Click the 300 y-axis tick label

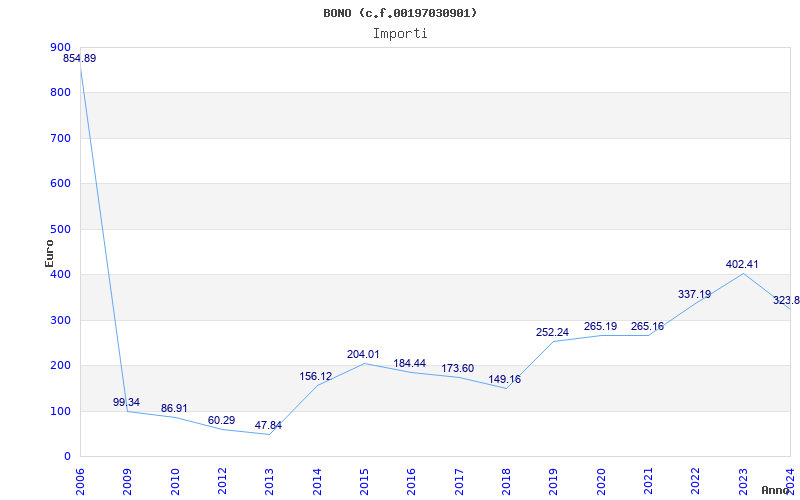pos(61,320)
